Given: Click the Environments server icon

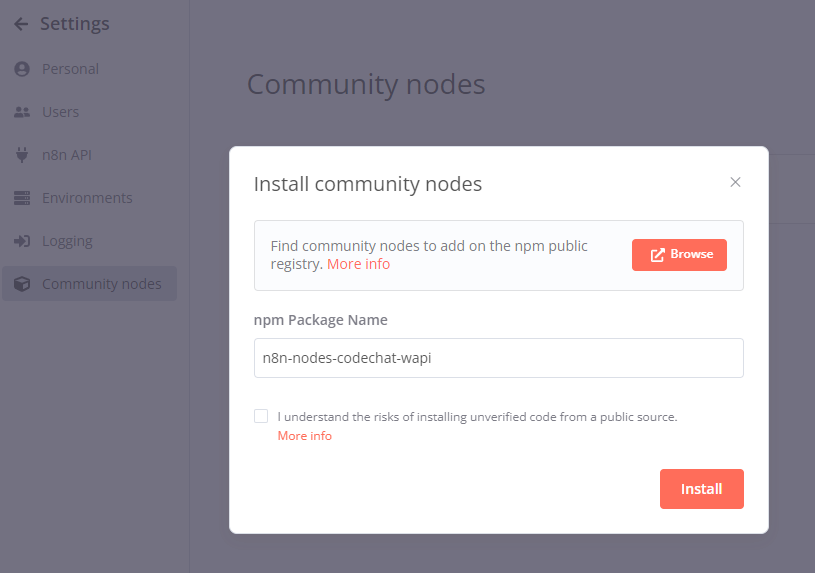Looking at the screenshot, I should click(22, 198).
